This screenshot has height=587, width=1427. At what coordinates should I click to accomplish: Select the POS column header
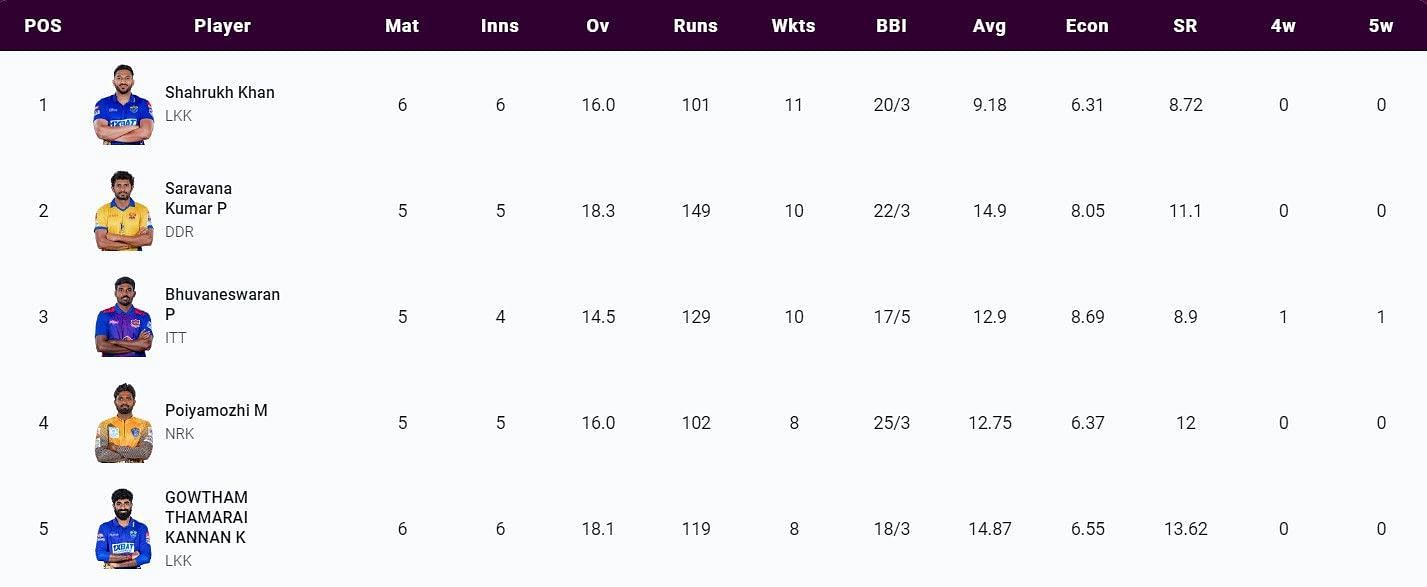(x=43, y=26)
